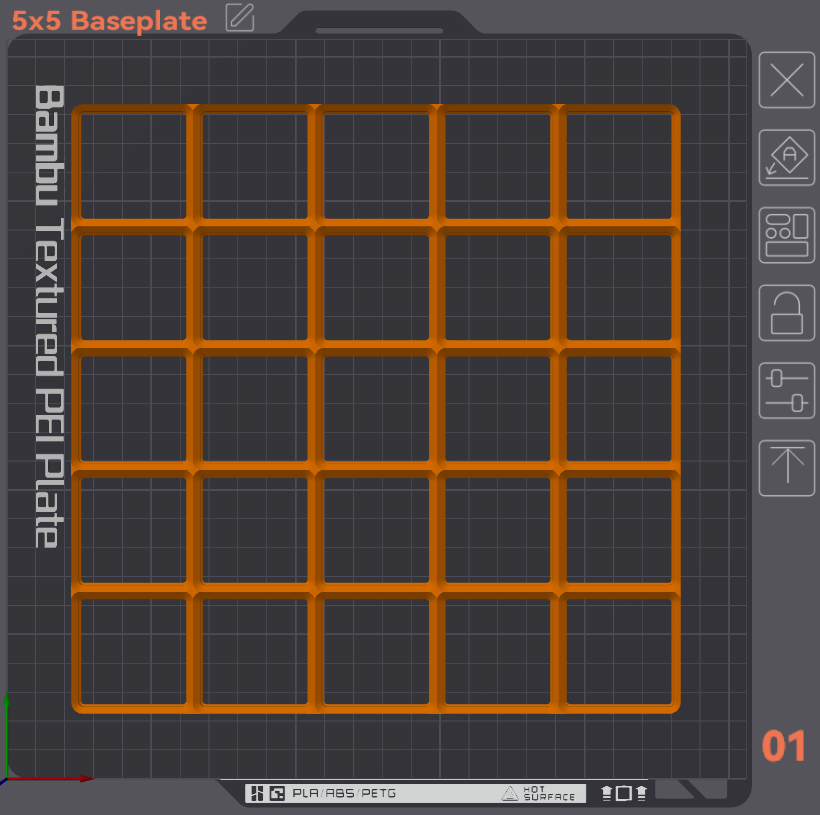Click the bottom-right cell of the baseplate

click(x=619, y=652)
